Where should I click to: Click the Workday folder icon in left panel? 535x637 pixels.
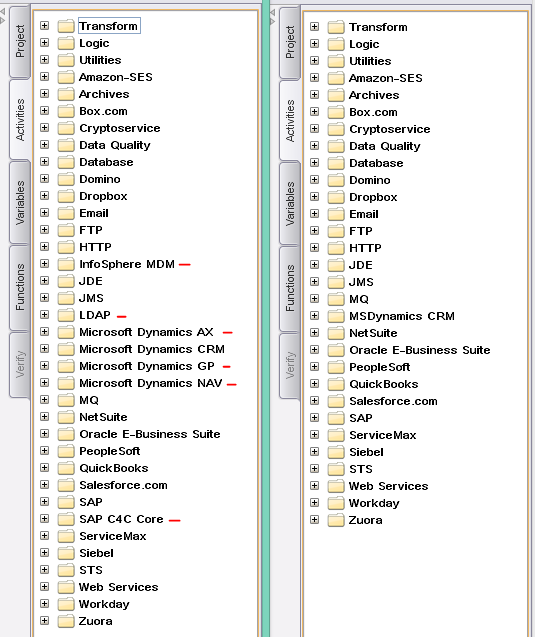click(66, 604)
